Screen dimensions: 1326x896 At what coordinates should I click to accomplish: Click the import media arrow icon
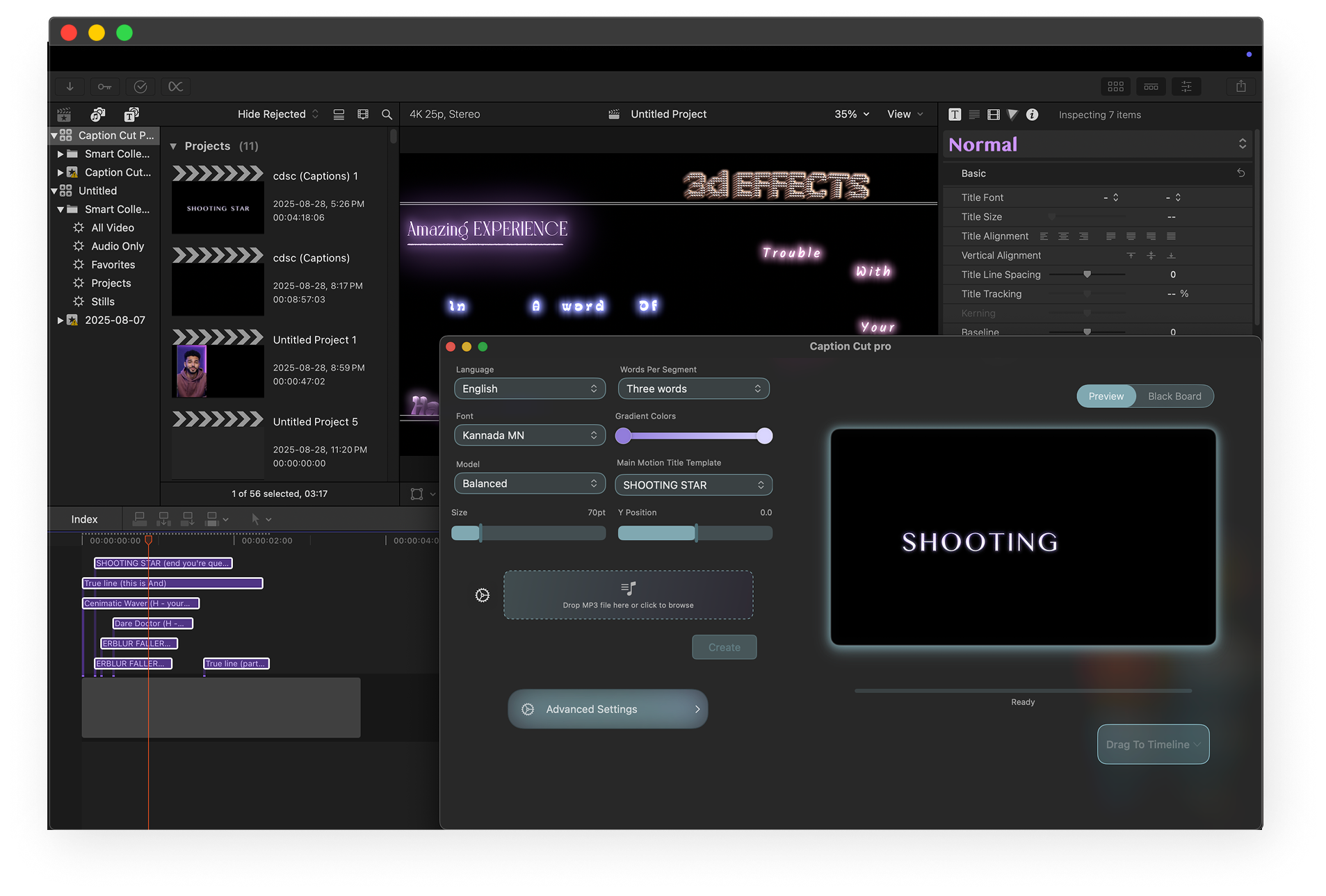[70, 86]
